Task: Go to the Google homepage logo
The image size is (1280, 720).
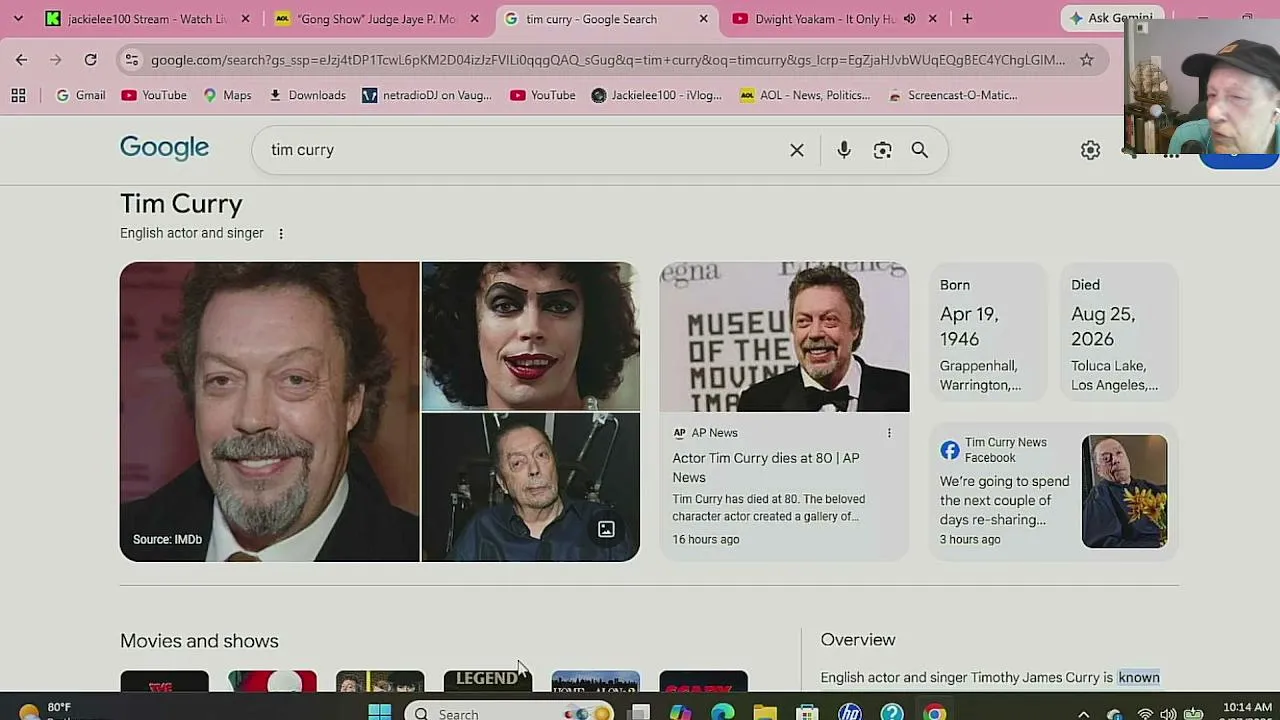Action: pyautogui.click(x=164, y=148)
